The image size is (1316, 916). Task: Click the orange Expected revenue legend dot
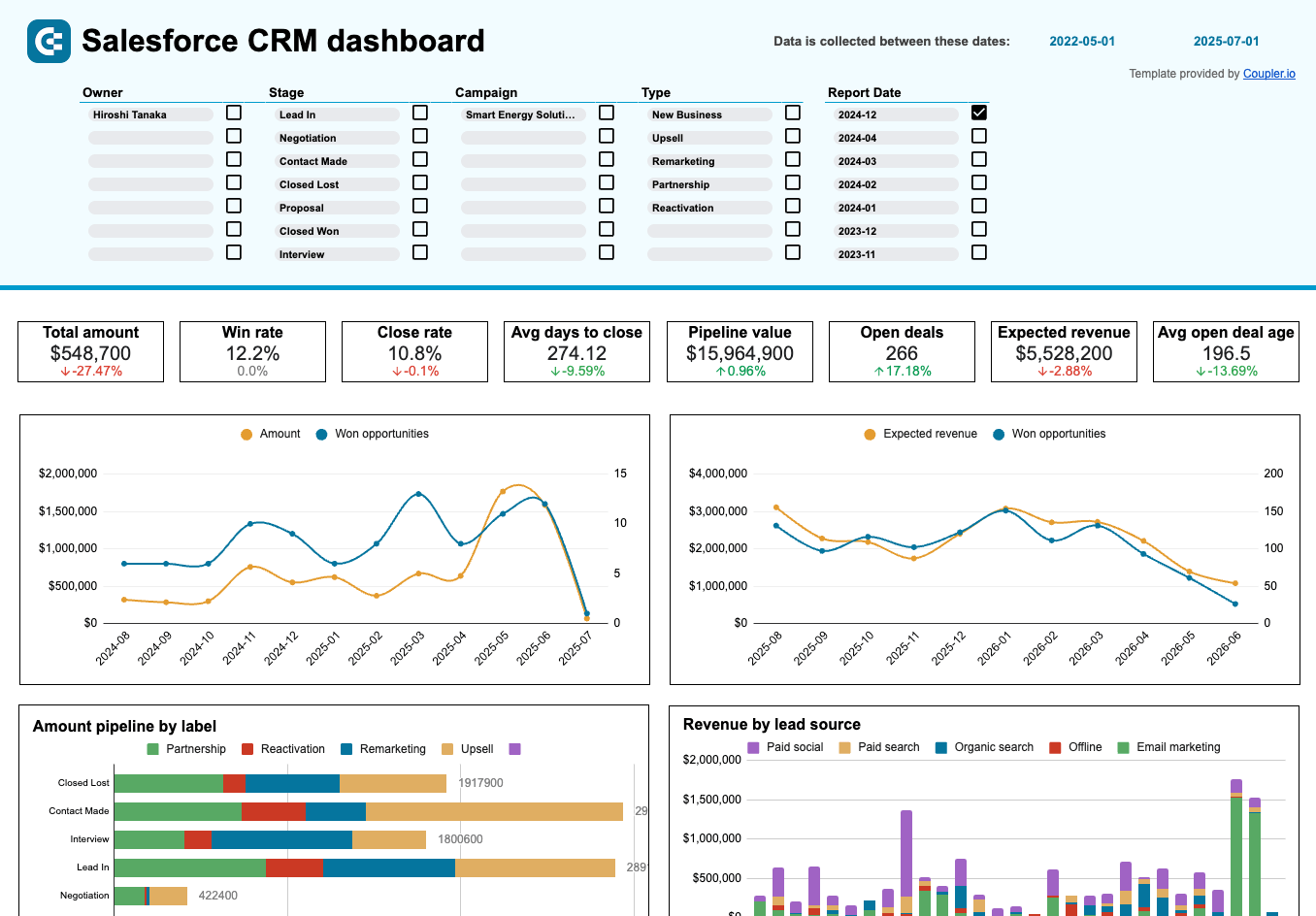click(870, 435)
